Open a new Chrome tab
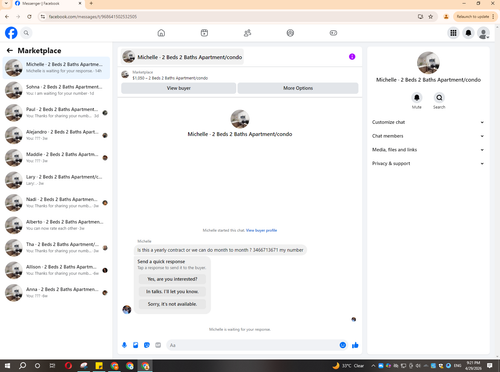The image size is (500, 372). point(91,3)
